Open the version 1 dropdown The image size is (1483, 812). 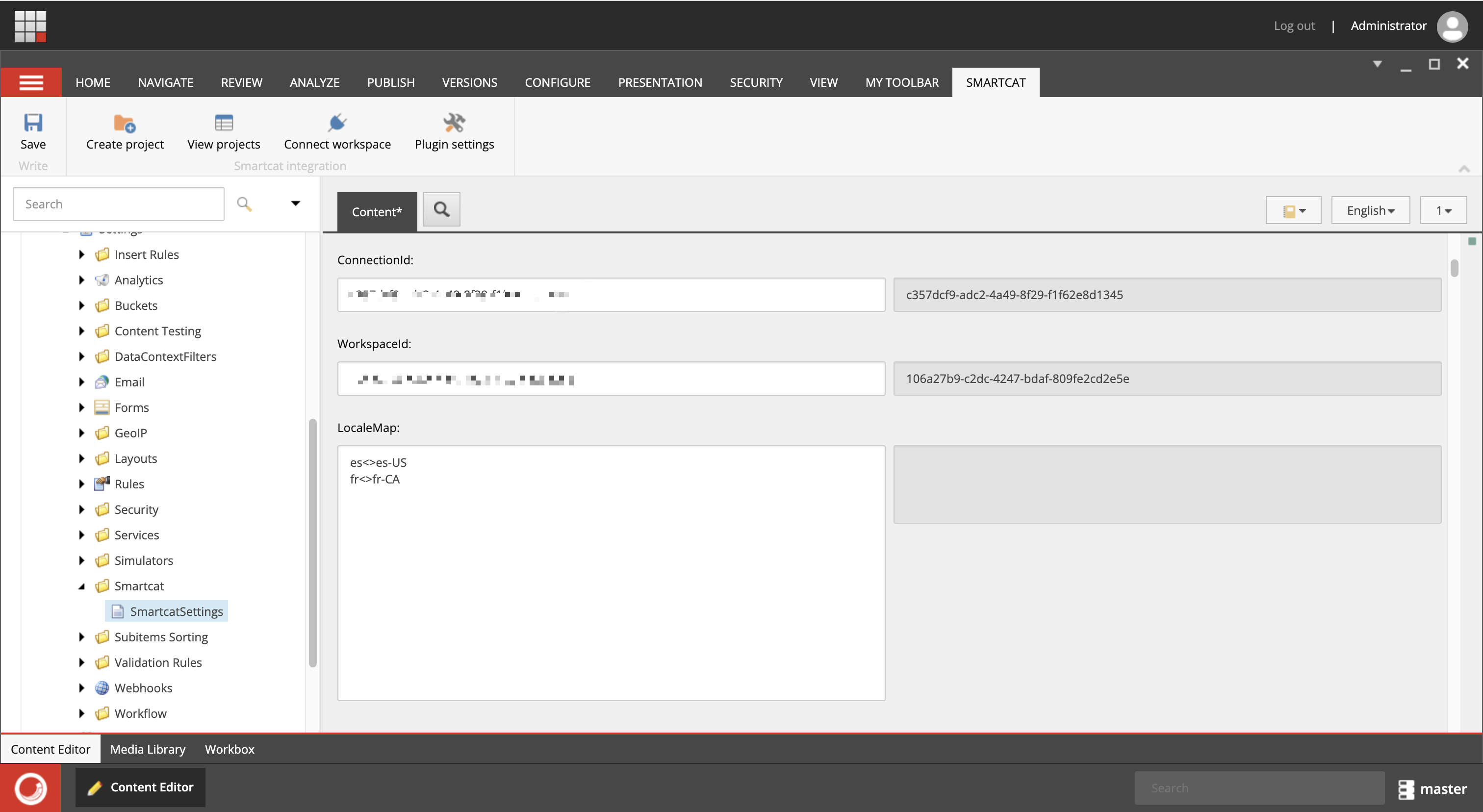[x=1443, y=211]
